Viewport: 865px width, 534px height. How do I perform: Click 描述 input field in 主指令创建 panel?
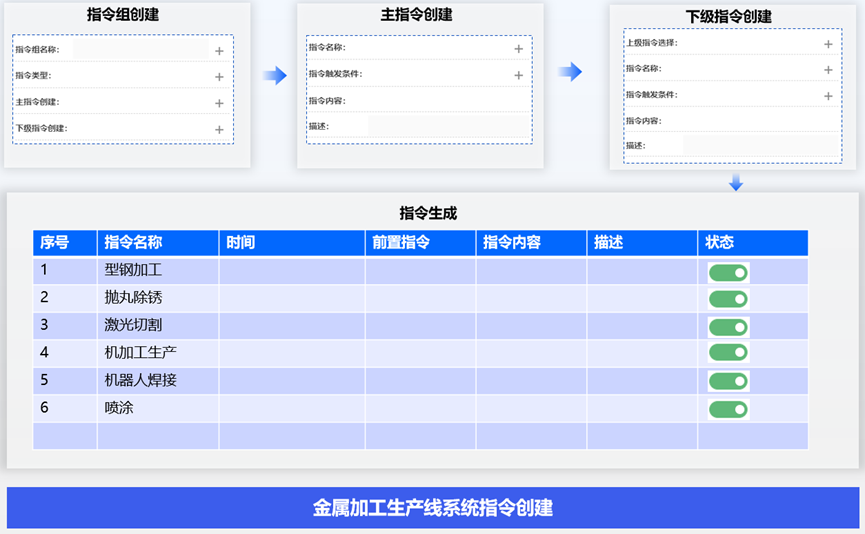(447, 126)
